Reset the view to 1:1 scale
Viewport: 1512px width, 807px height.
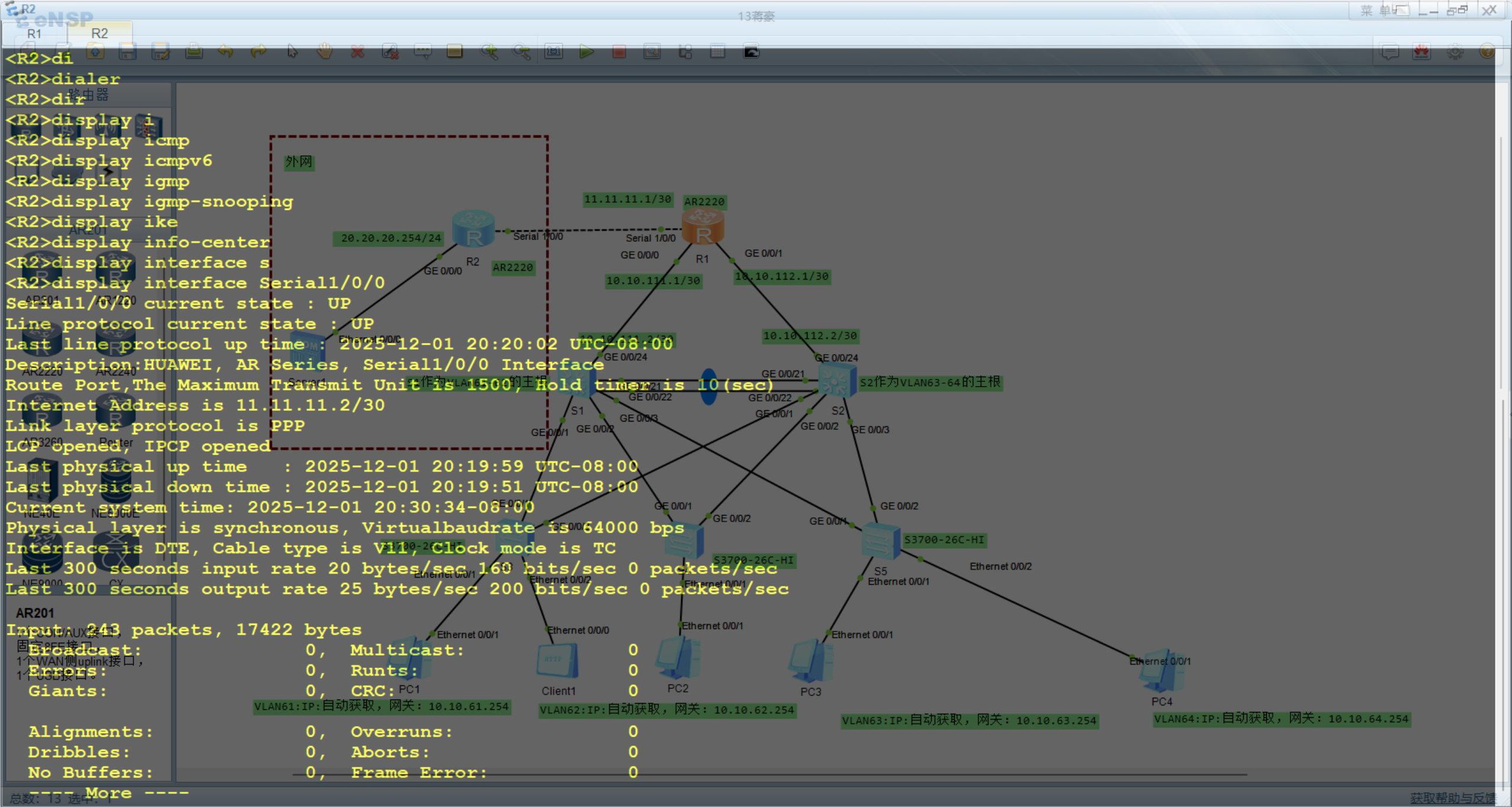pyautogui.click(x=554, y=52)
